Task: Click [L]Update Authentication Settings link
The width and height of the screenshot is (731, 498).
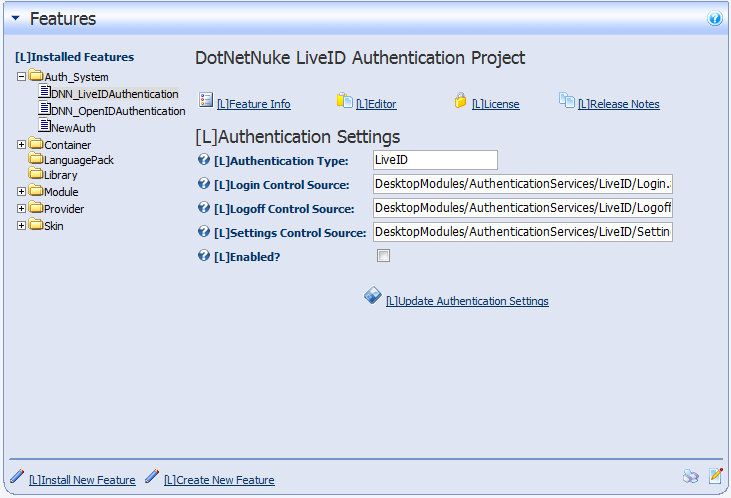Action: click(x=467, y=301)
